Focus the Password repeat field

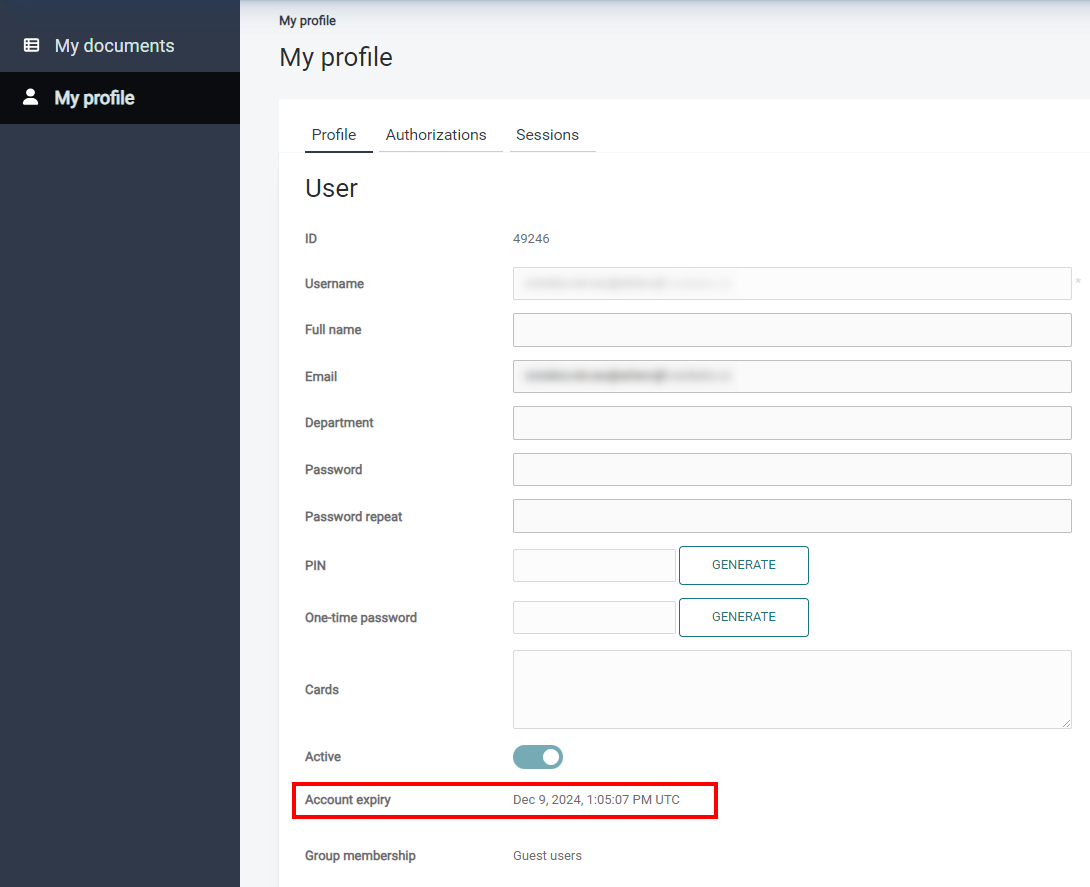791,517
